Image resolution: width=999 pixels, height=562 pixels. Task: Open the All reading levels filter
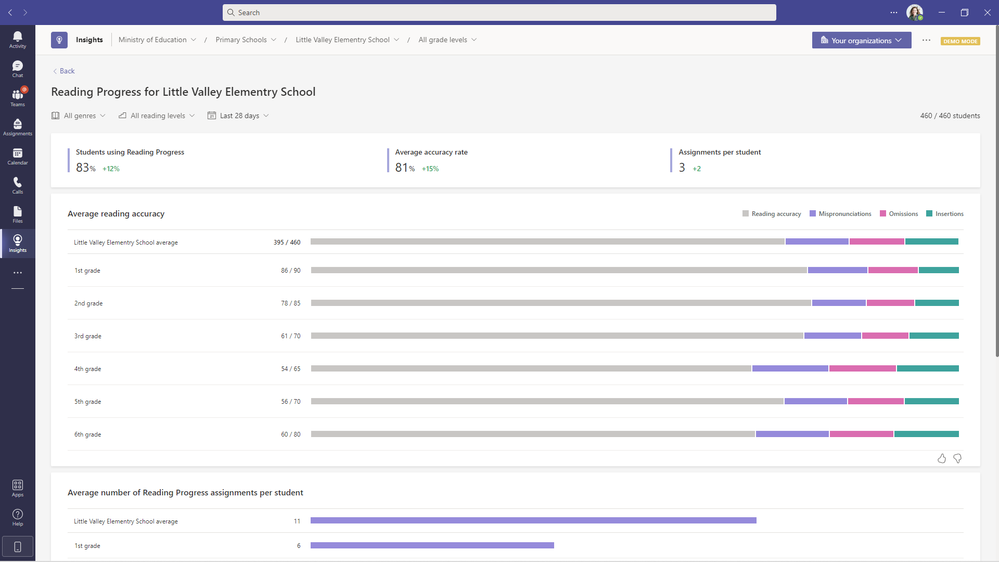(x=157, y=115)
